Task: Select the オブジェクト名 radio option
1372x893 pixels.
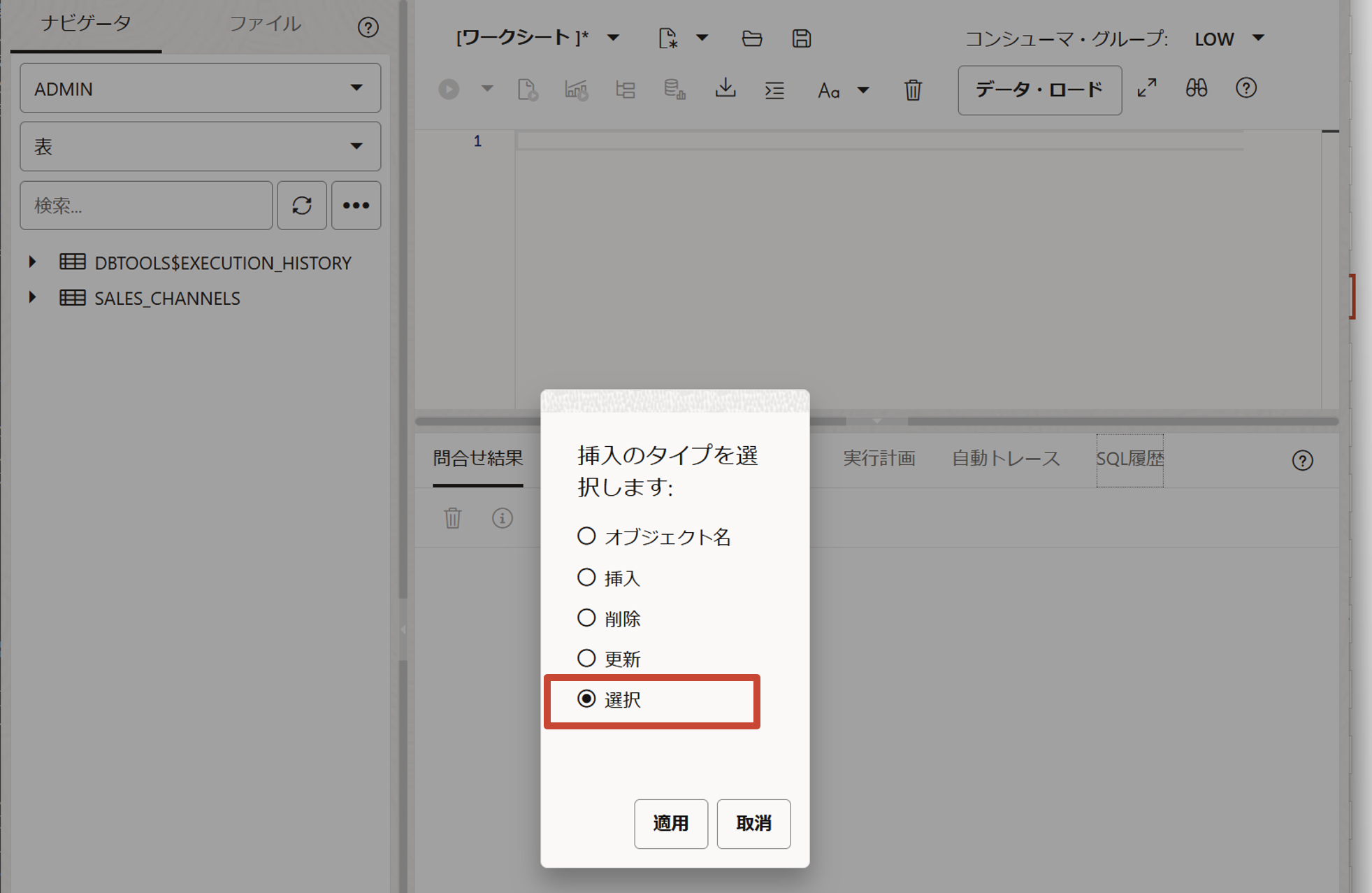Action: click(x=586, y=536)
